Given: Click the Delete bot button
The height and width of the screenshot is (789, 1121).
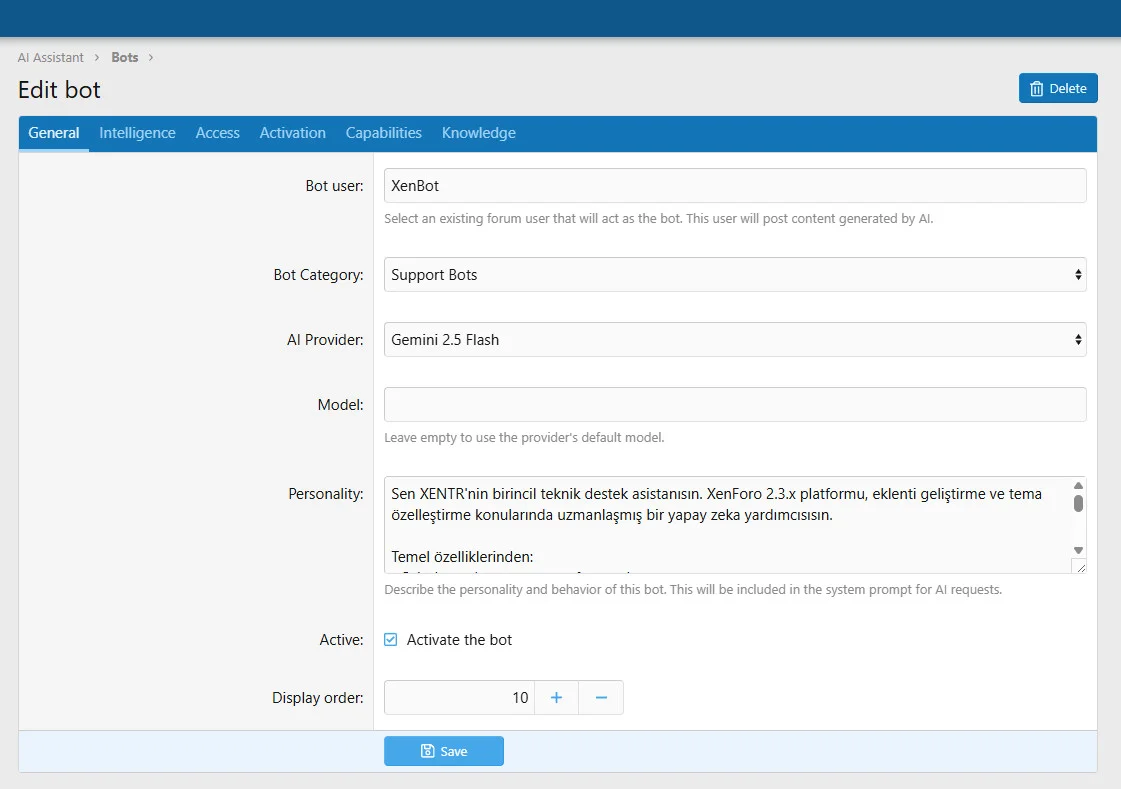Looking at the screenshot, I should pyautogui.click(x=1058, y=88).
